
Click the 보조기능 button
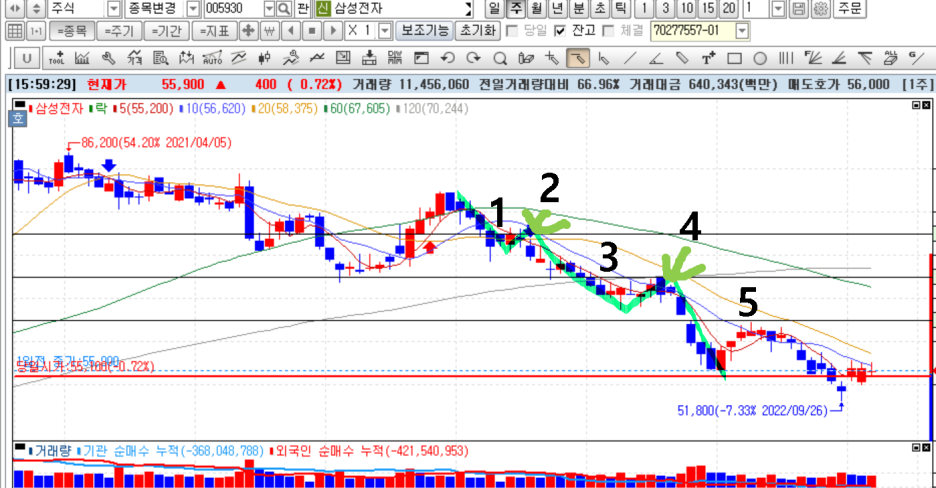424,30
